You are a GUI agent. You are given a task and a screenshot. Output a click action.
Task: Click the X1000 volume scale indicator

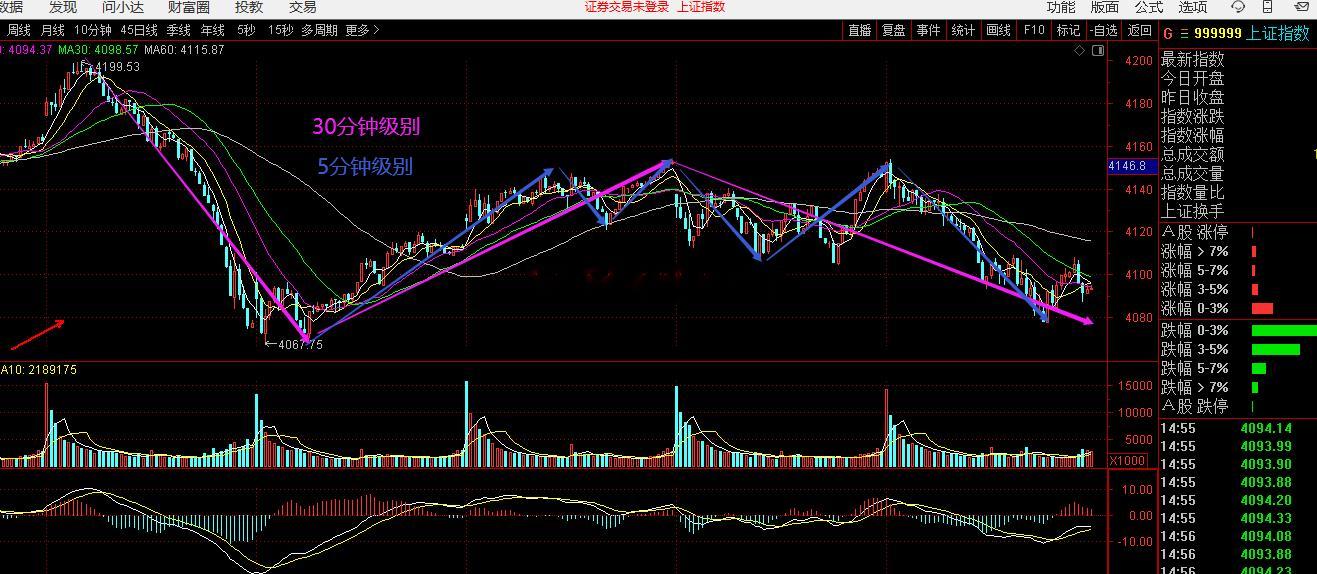(1128, 460)
